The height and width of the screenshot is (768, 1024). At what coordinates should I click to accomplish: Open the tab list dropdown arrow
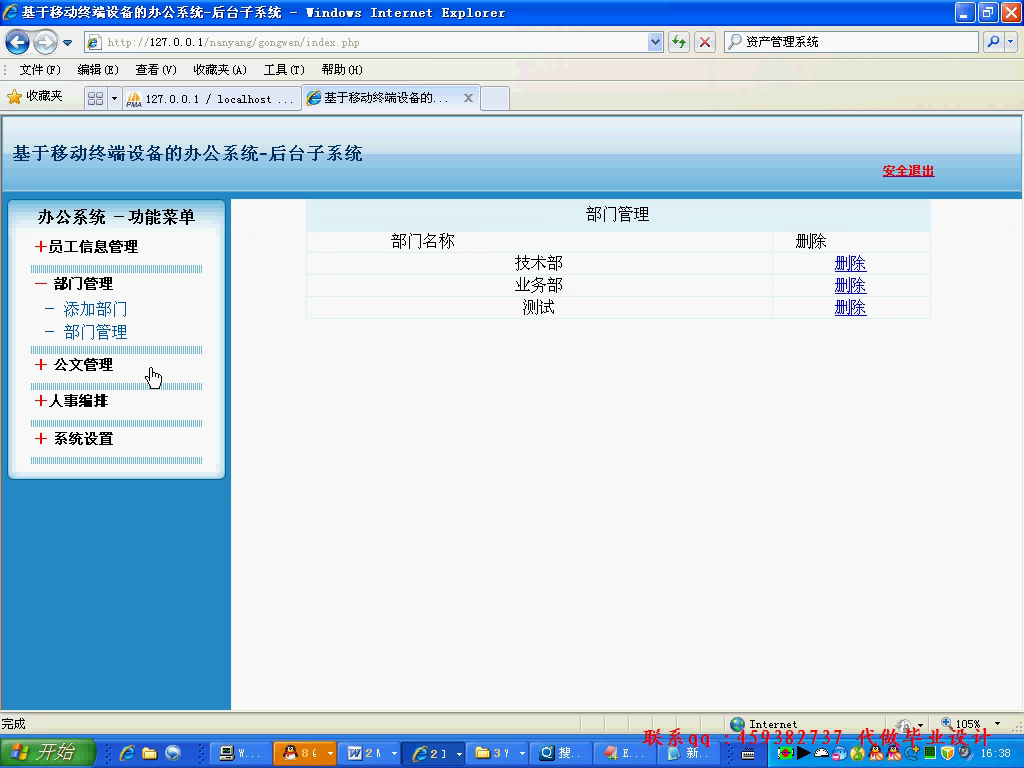point(114,99)
